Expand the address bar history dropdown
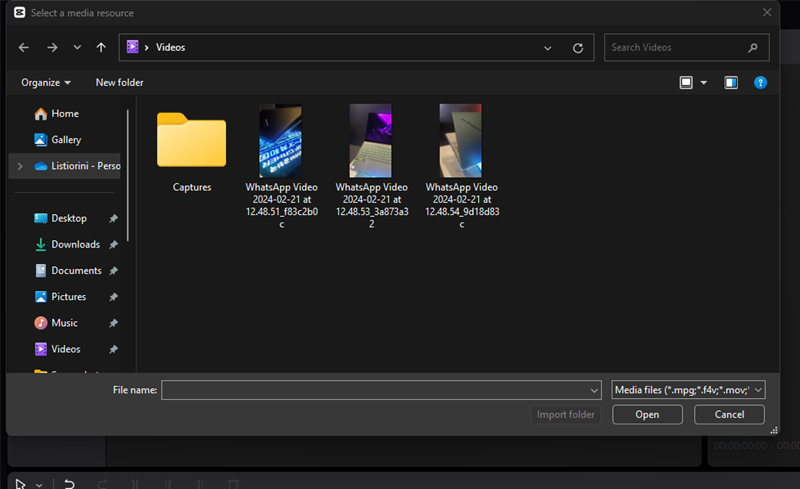Viewport: 800px width, 489px height. point(547,47)
